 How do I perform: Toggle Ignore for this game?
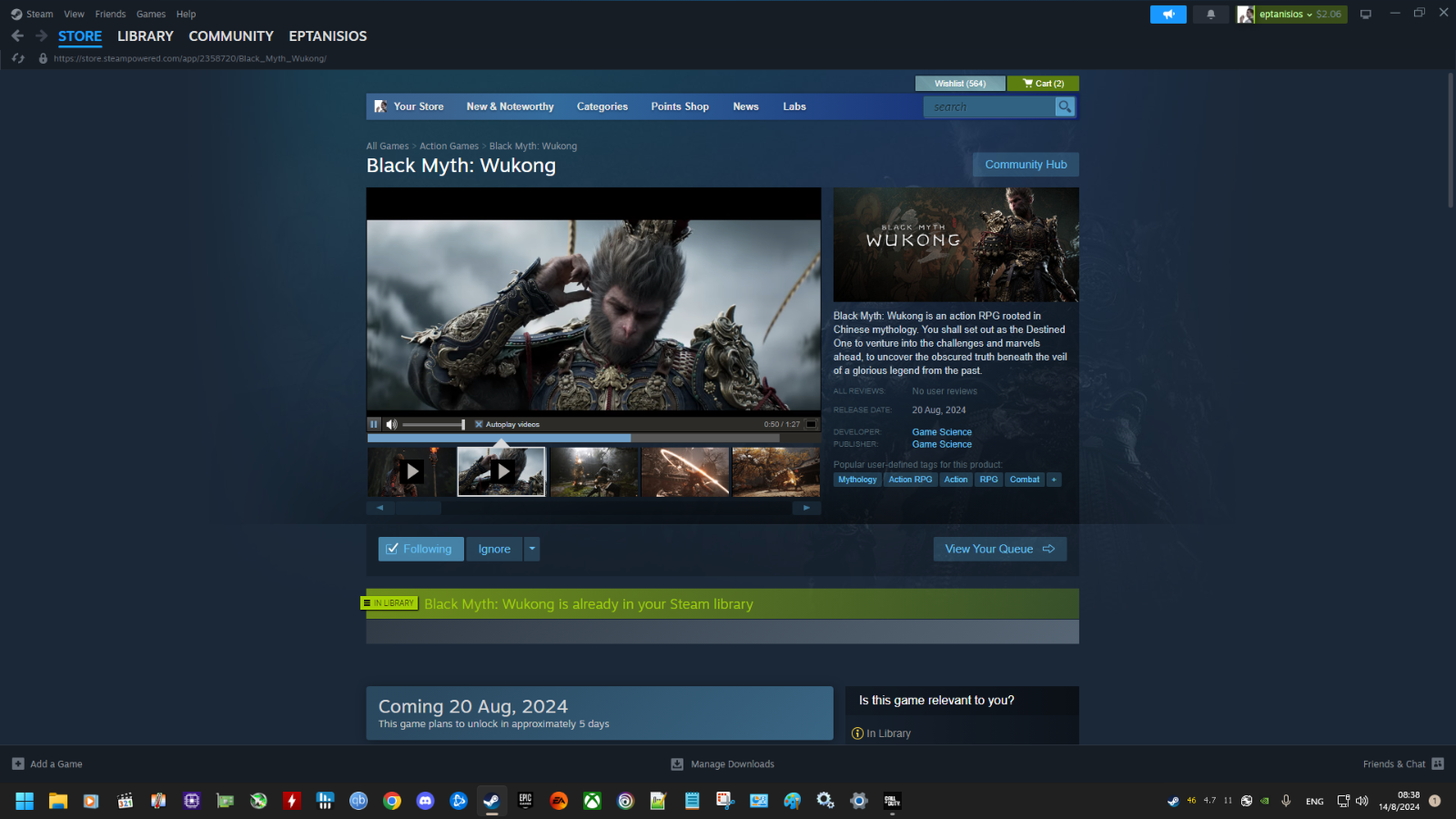pos(494,549)
